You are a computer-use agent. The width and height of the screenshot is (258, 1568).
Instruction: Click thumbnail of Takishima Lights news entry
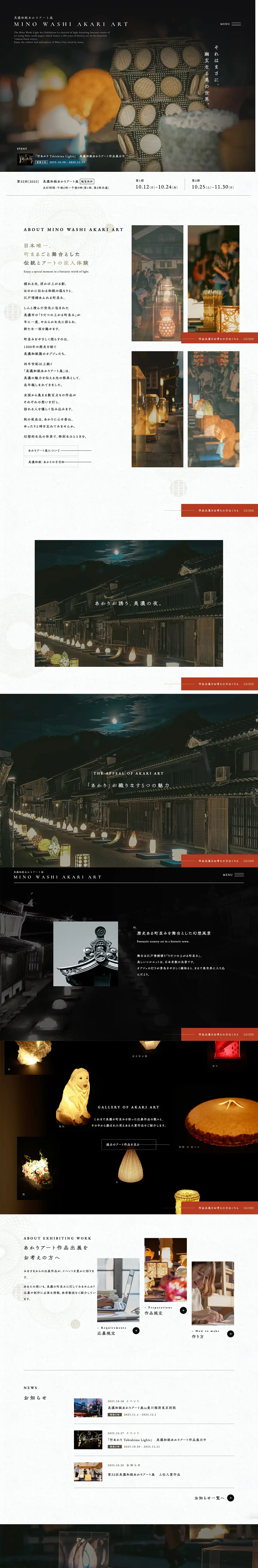88,1440
